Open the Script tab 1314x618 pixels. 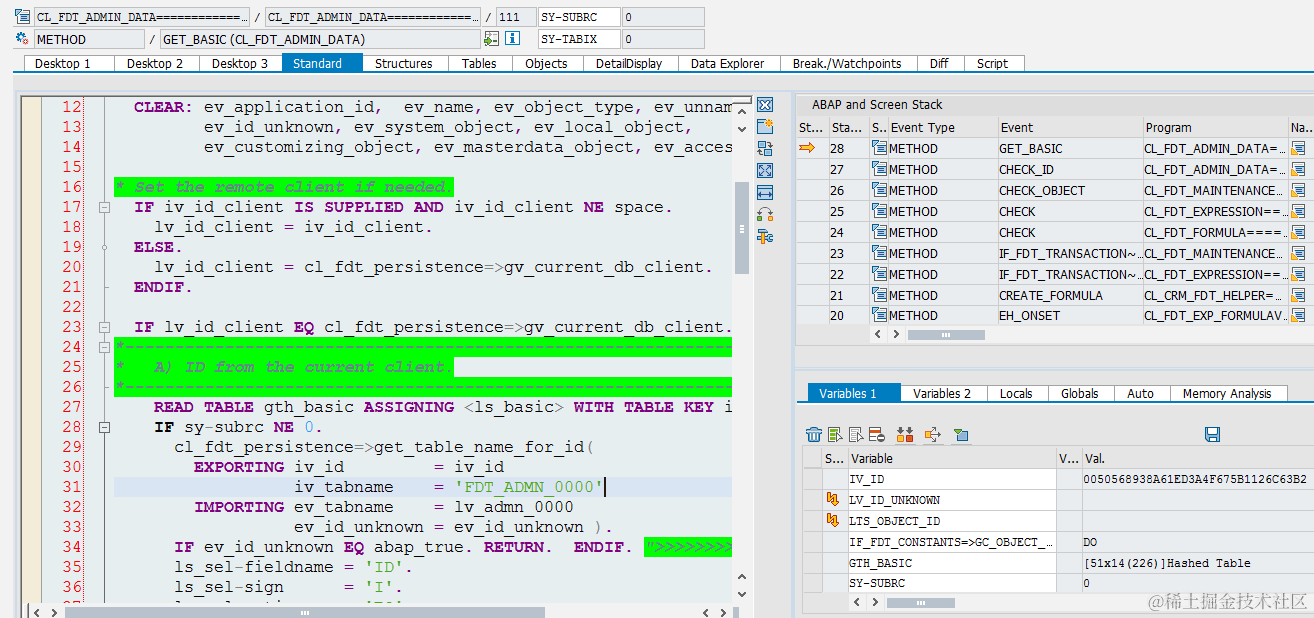(x=992, y=63)
